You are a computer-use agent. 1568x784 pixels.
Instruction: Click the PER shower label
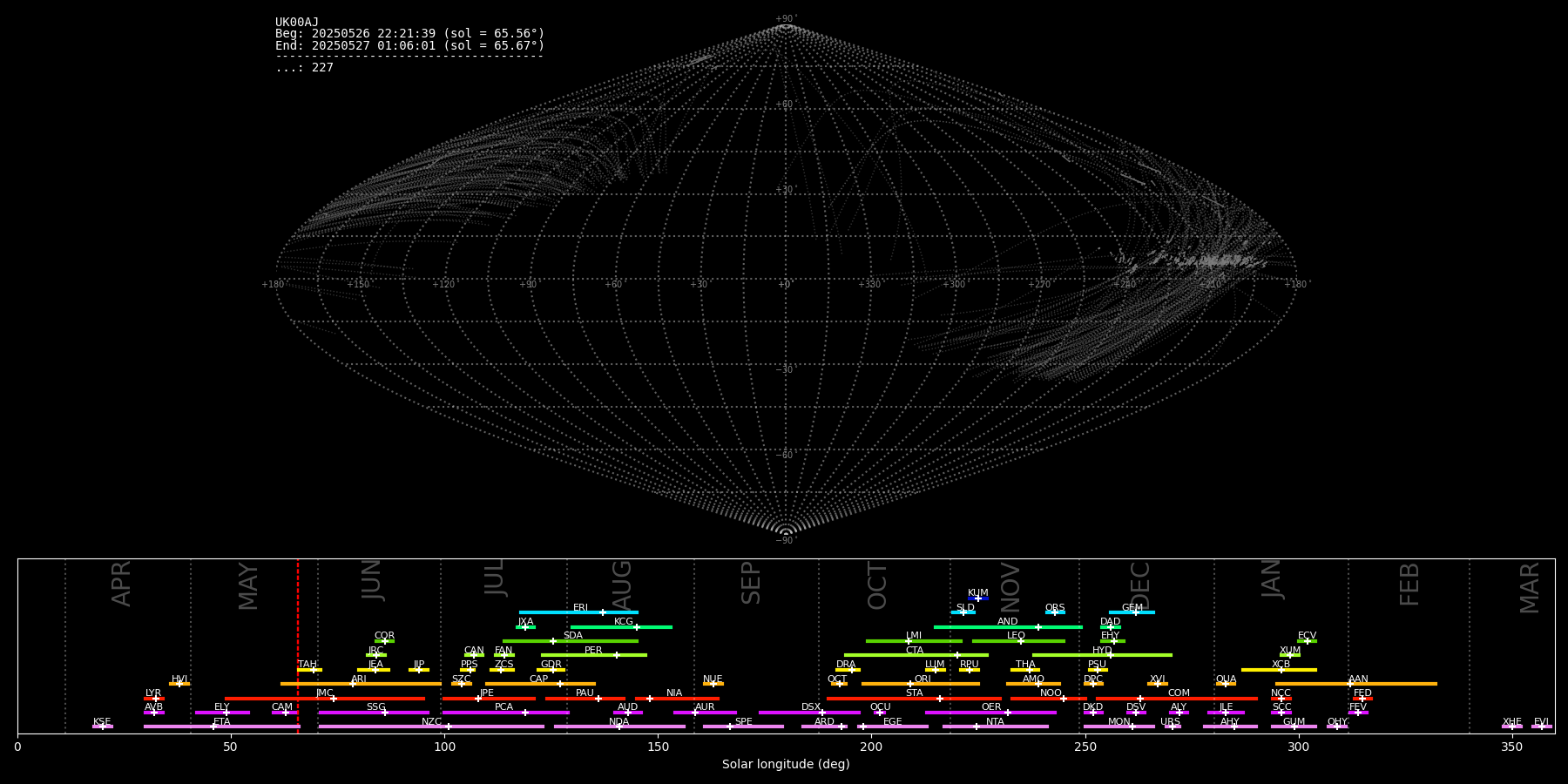(x=593, y=651)
